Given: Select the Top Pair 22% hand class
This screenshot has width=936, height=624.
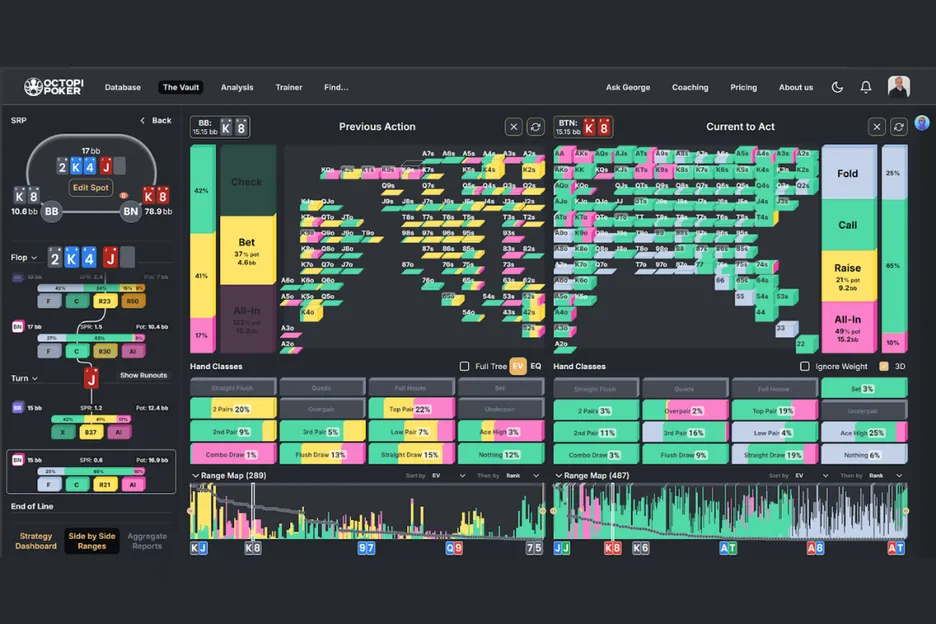Looking at the screenshot, I should [x=410, y=410].
